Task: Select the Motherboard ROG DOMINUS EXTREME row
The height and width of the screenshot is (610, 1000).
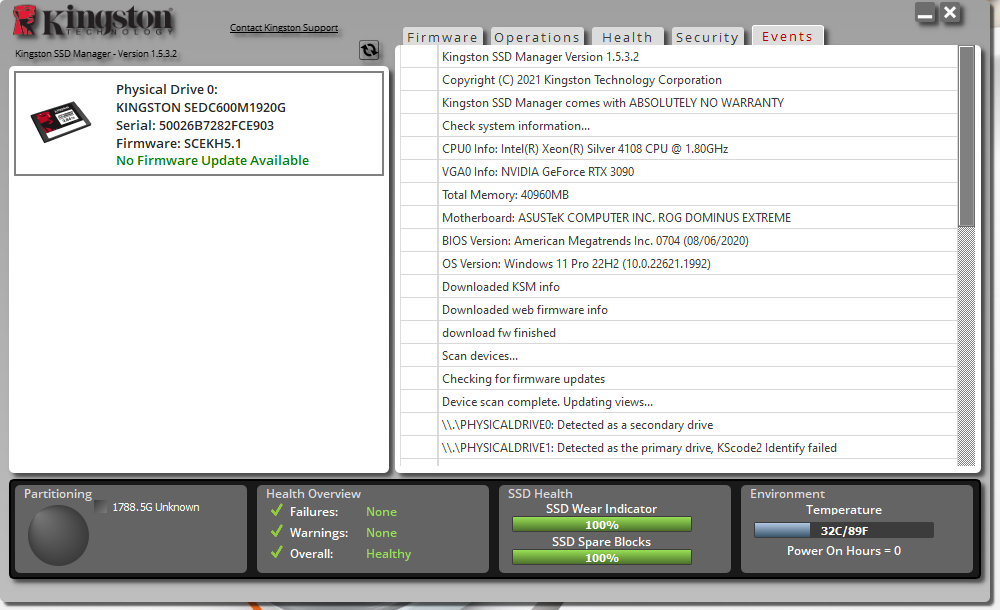Action: [679, 218]
